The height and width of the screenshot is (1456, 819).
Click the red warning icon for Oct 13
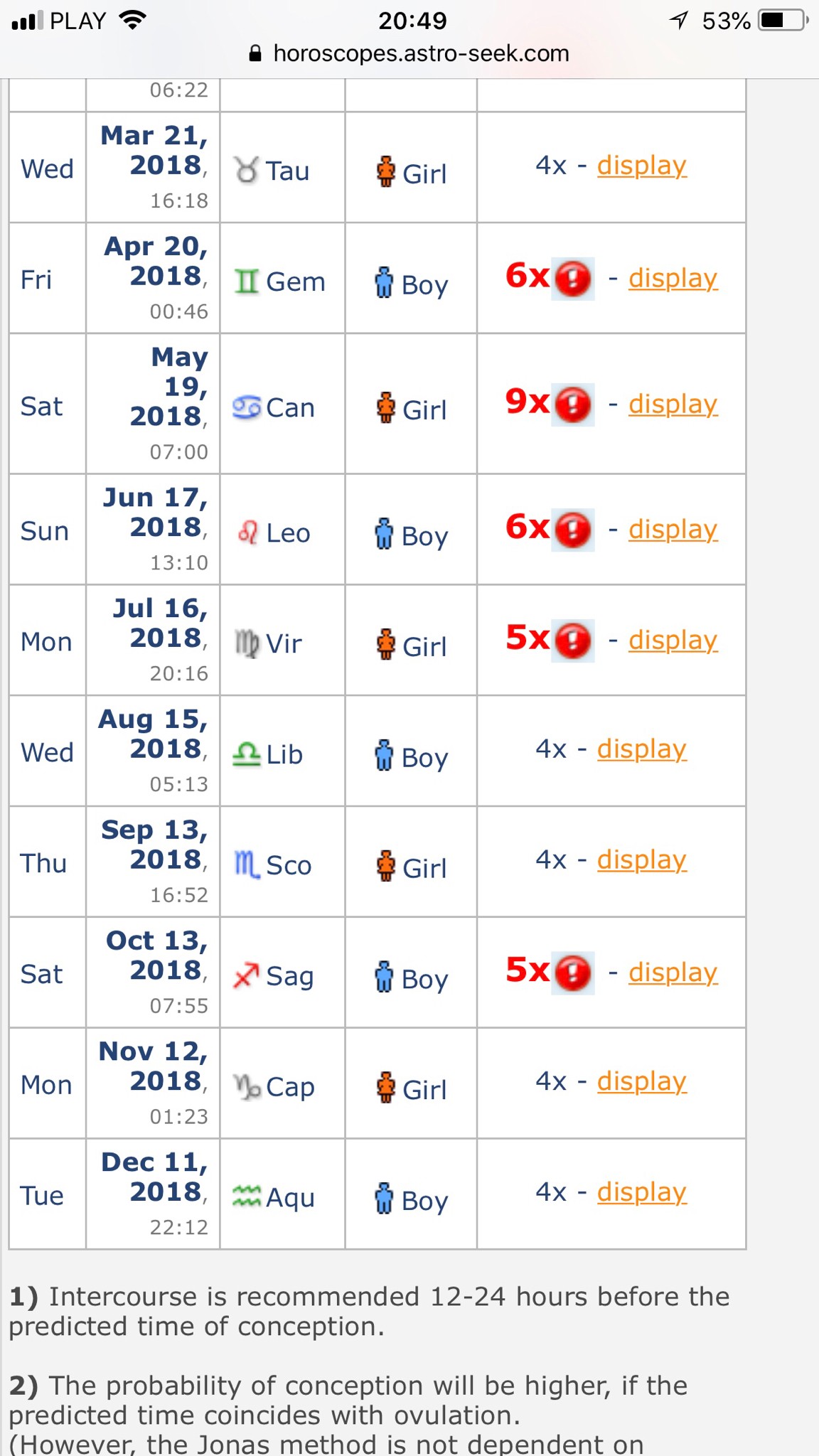click(x=573, y=973)
